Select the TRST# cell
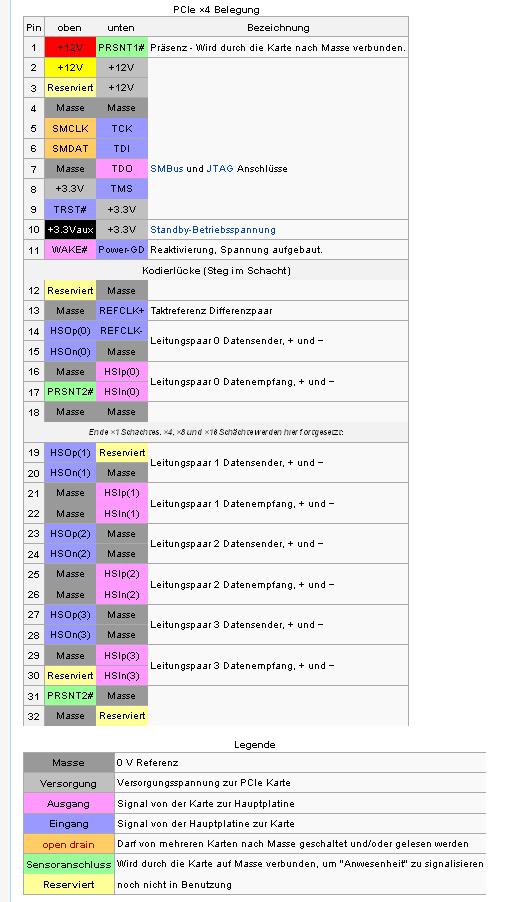 click(70, 209)
